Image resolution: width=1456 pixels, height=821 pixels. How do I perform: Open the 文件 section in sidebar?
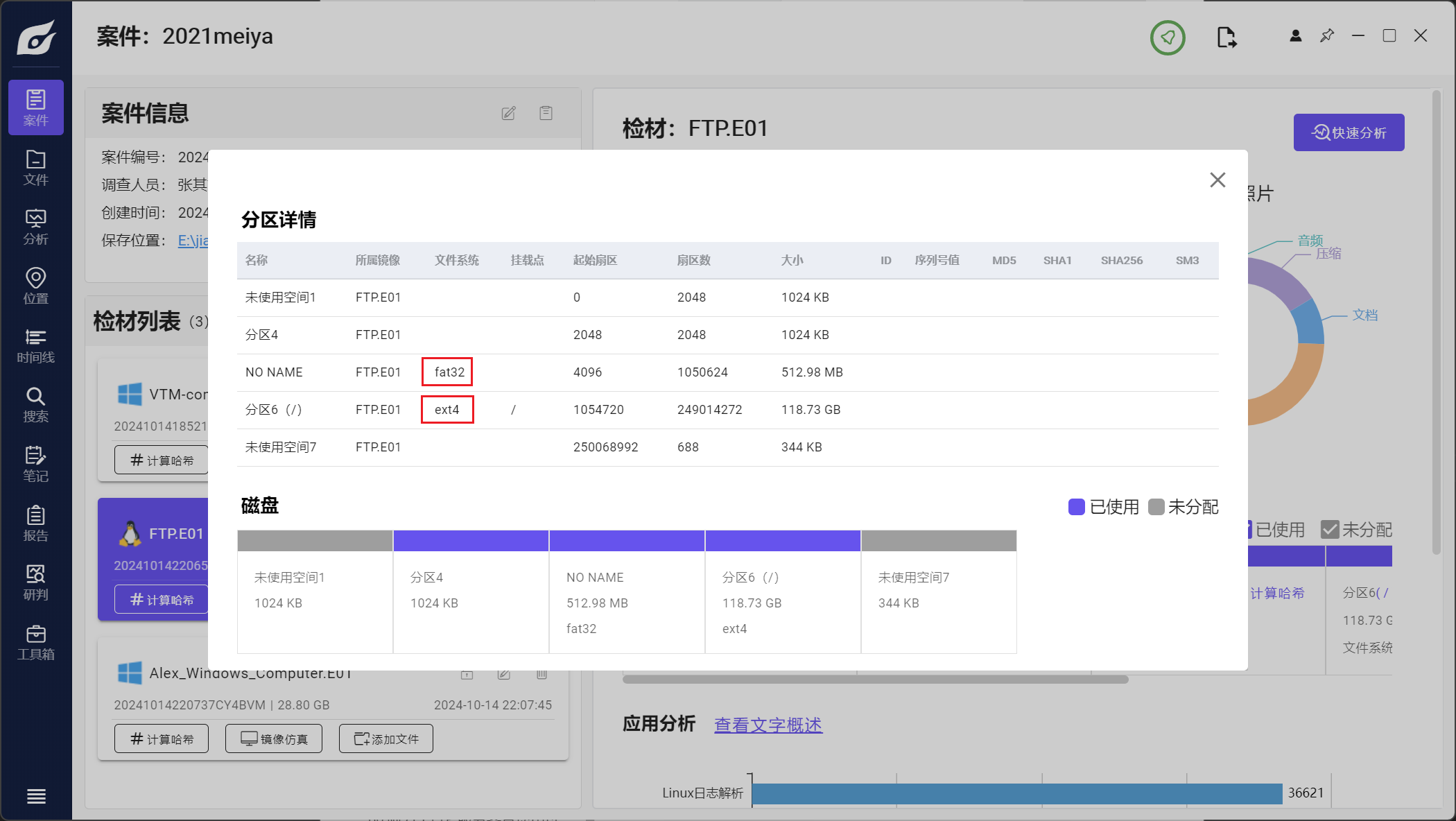coord(36,168)
